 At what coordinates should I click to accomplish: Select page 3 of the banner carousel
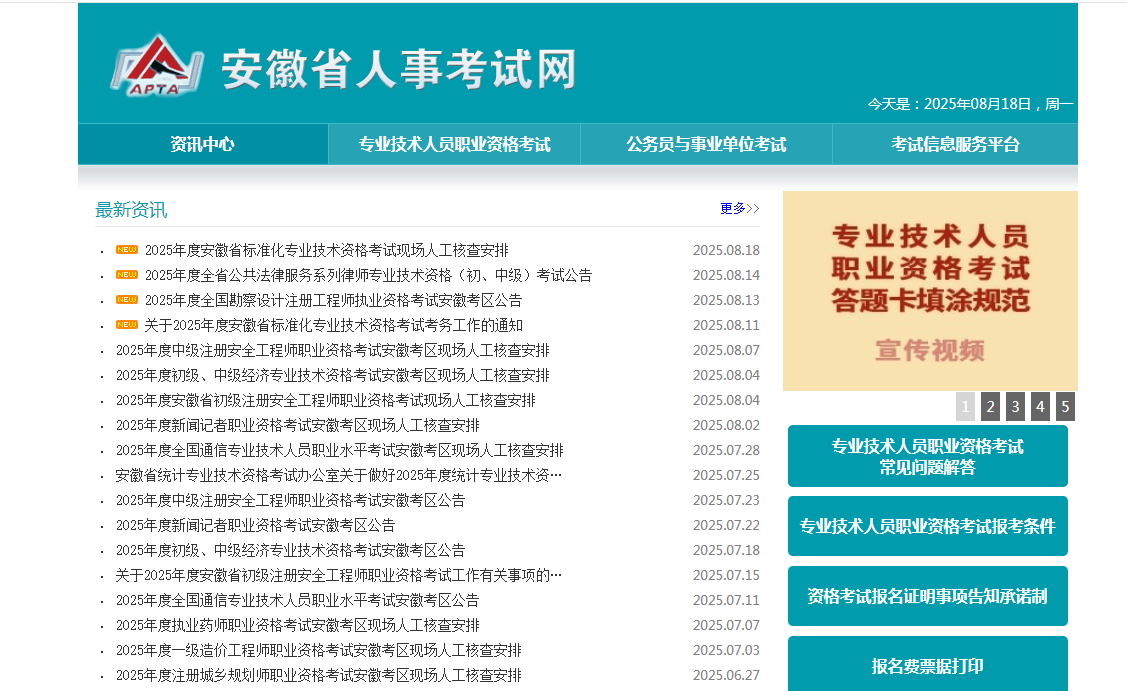(x=1015, y=406)
